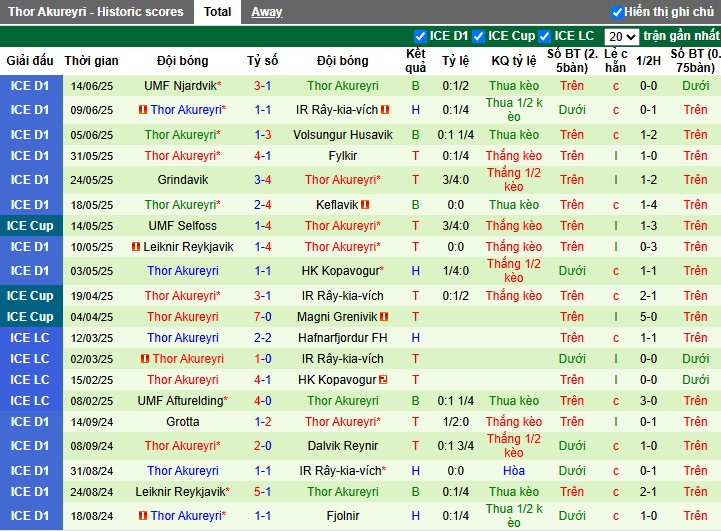Uncheck the ICE Cup filter checkbox
721x531 pixels.
tap(478, 36)
